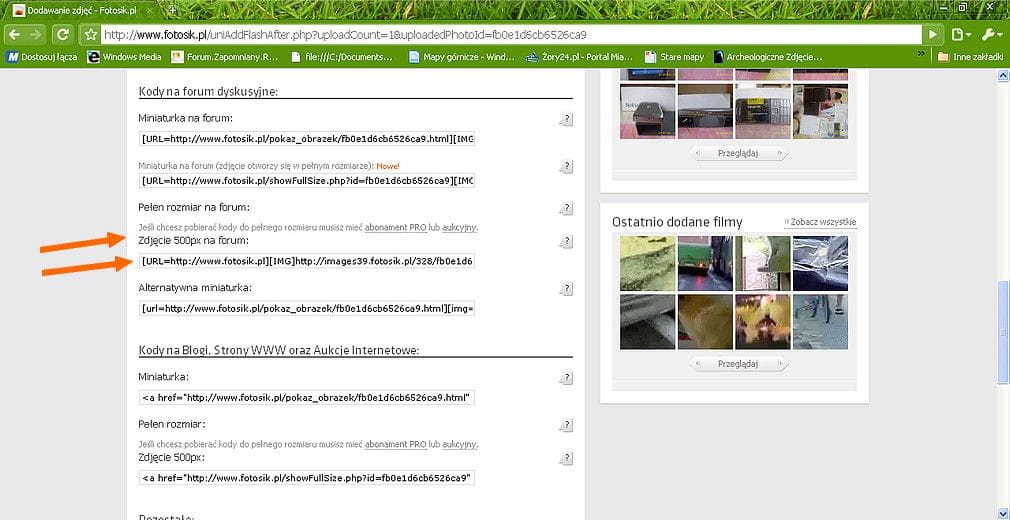Open second photo thumbnail in the photos row
The height and width of the screenshot is (520, 1010).
click(705, 111)
